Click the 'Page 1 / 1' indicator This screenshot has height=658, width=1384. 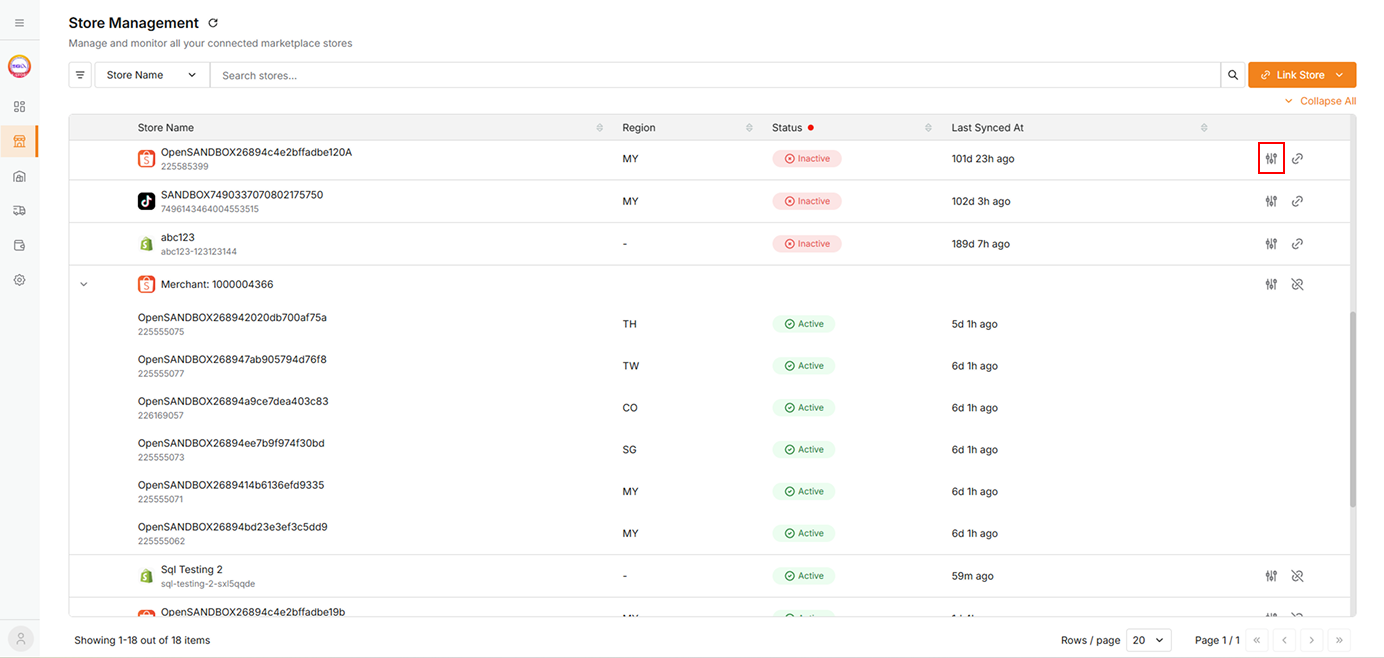click(x=1217, y=640)
